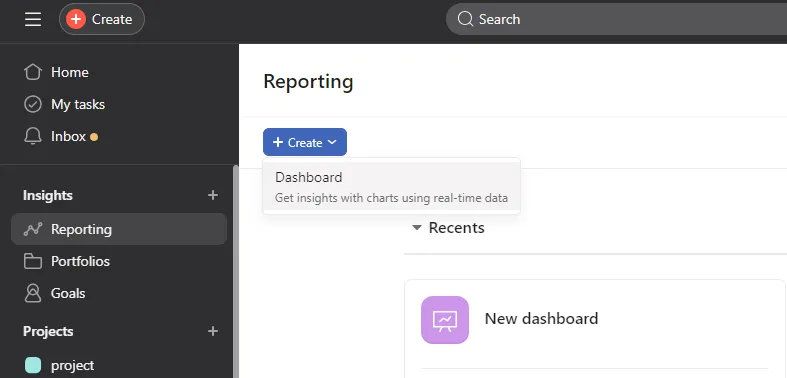Open the hamburger navigation menu
787x378 pixels.
coord(33,20)
